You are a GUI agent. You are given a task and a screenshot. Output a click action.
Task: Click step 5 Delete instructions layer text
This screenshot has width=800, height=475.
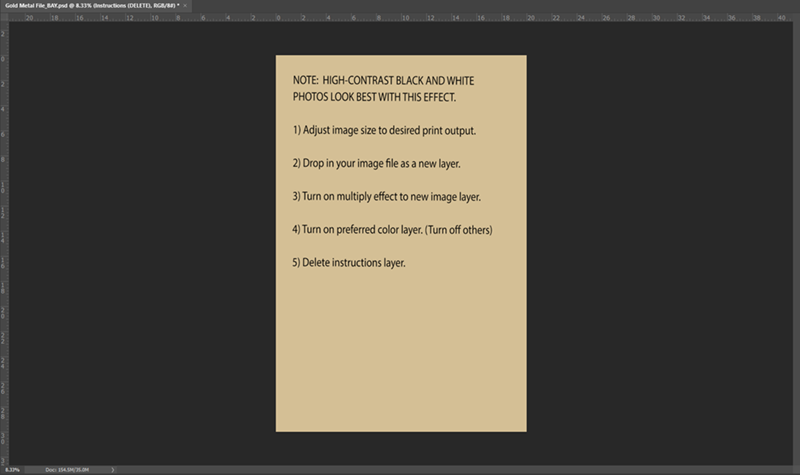pos(349,263)
